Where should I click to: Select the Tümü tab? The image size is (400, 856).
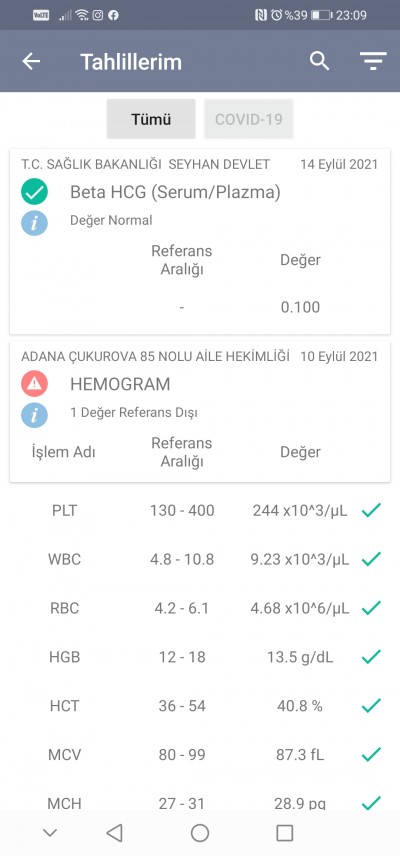tap(151, 119)
